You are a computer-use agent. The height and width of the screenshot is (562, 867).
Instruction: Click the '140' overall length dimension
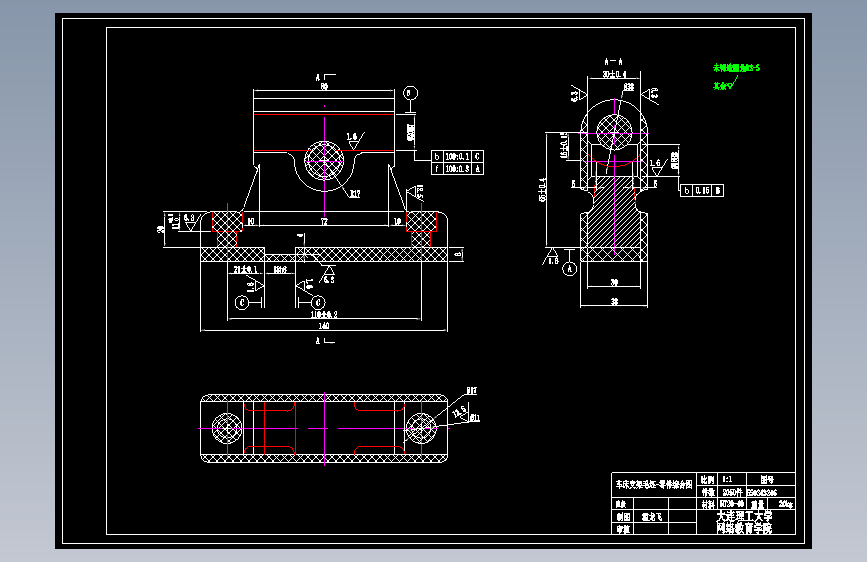(x=324, y=325)
